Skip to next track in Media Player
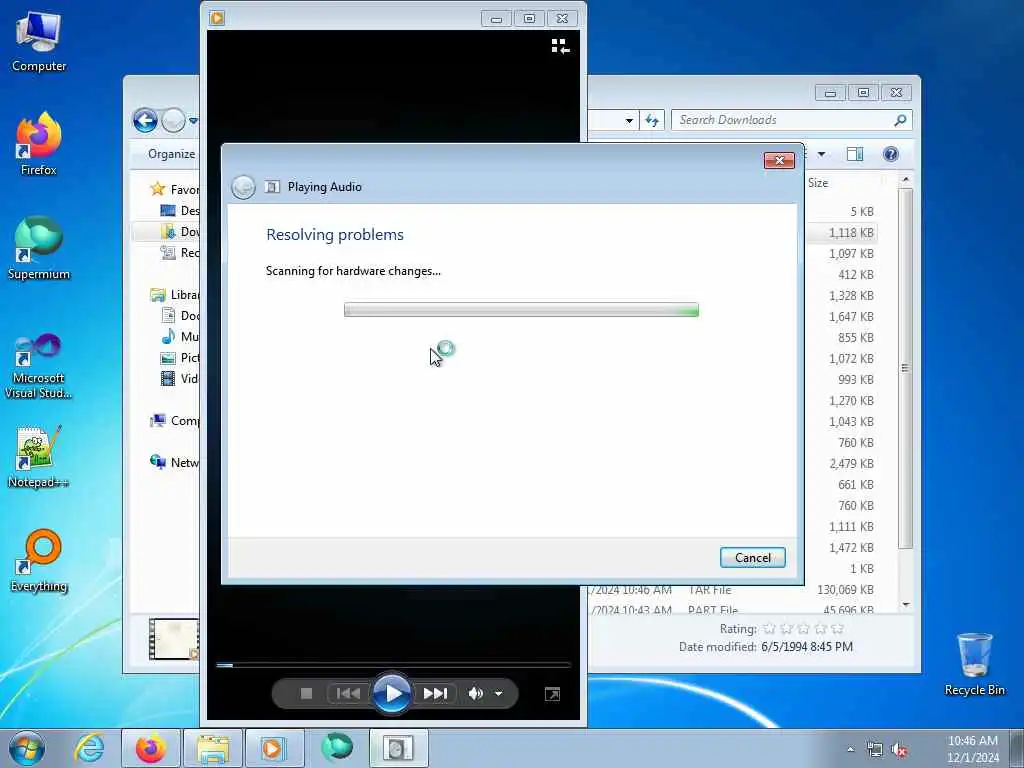Viewport: 1024px width, 768px height. 436,694
